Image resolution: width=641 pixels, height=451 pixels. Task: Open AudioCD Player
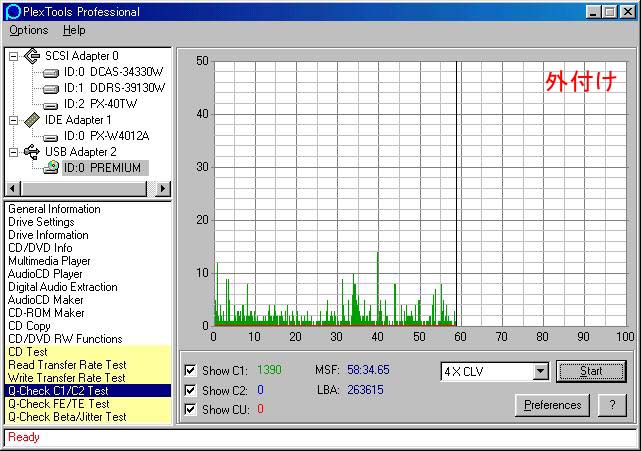coord(45,274)
